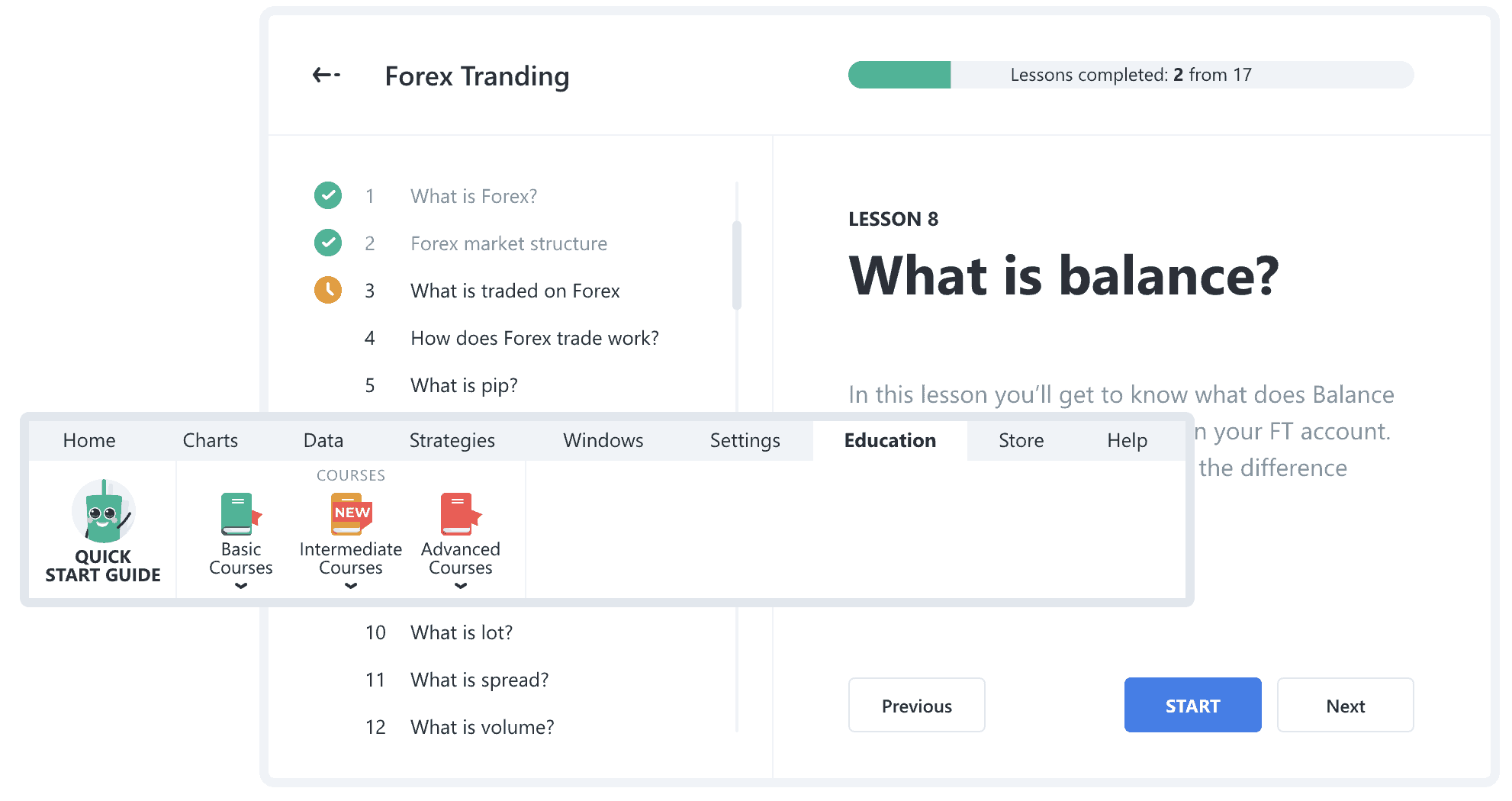Toggle completion on lesson 1 'What is Forex?'
The width and height of the screenshot is (1512, 801).
pos(327,196)
